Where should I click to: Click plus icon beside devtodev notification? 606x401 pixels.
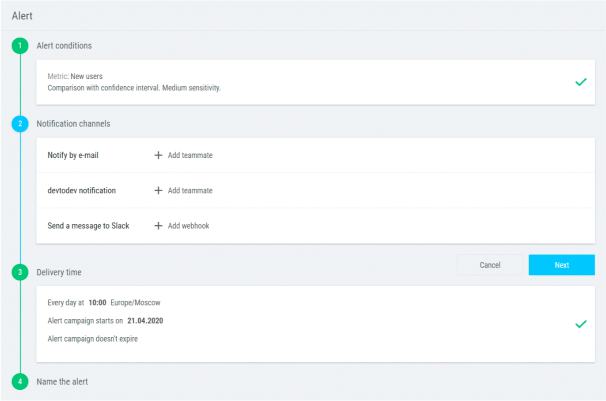click(x=158, y=190)
